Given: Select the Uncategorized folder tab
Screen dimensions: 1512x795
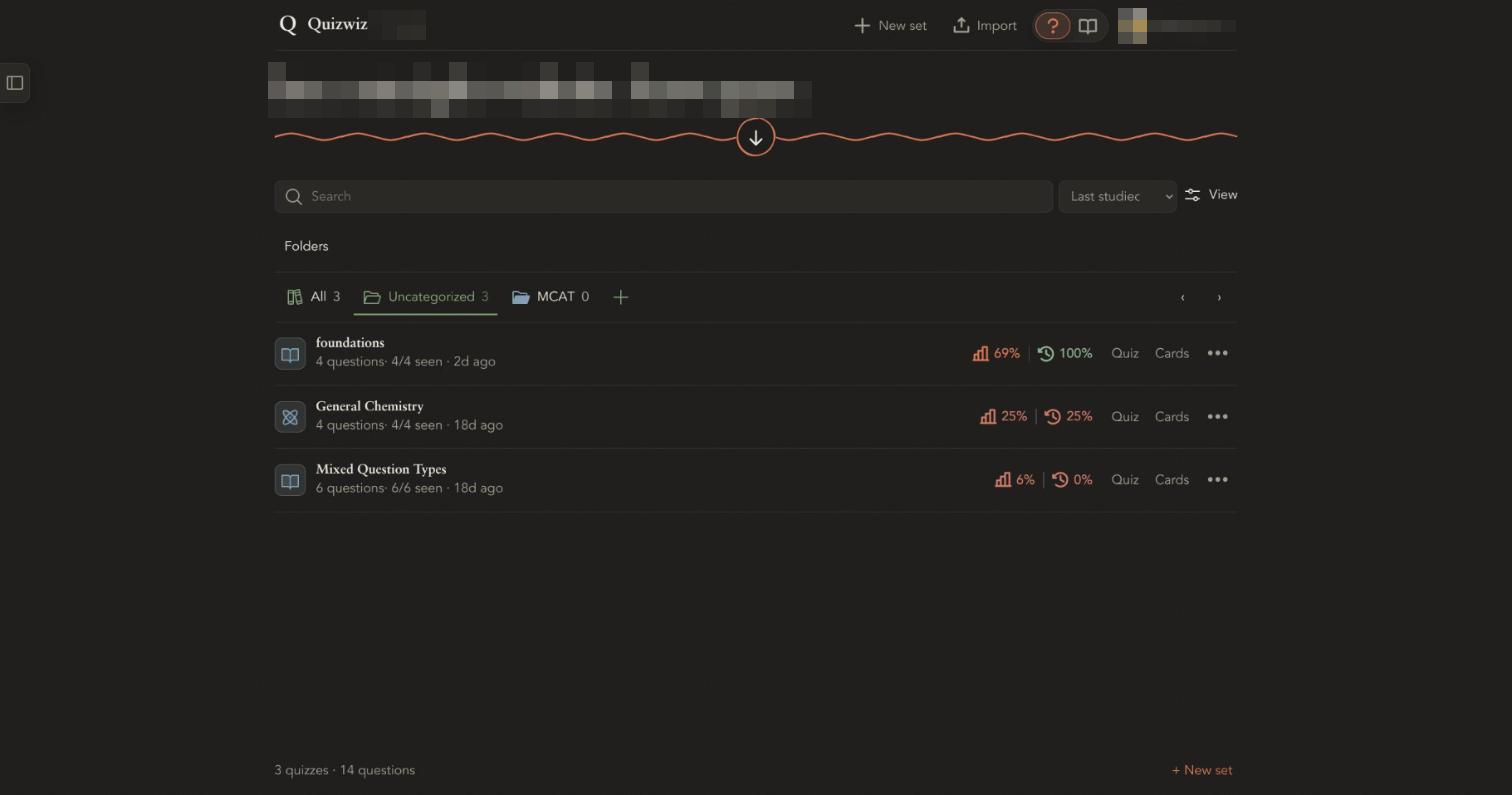Looking at the screenshot, I should click(426, 297).
